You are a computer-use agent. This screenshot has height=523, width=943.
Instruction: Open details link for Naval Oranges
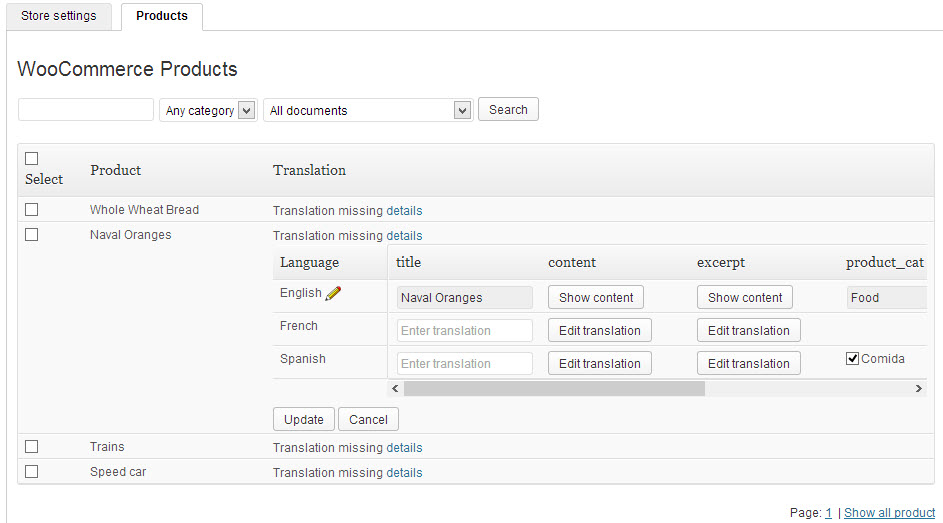tap(404, 236)
